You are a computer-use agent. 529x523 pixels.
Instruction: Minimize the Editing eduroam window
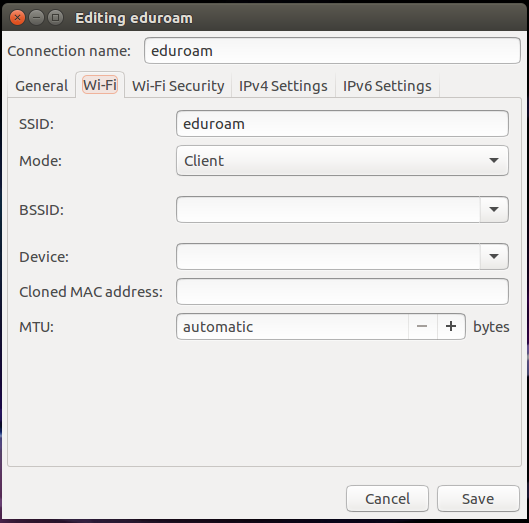(36, 17)
